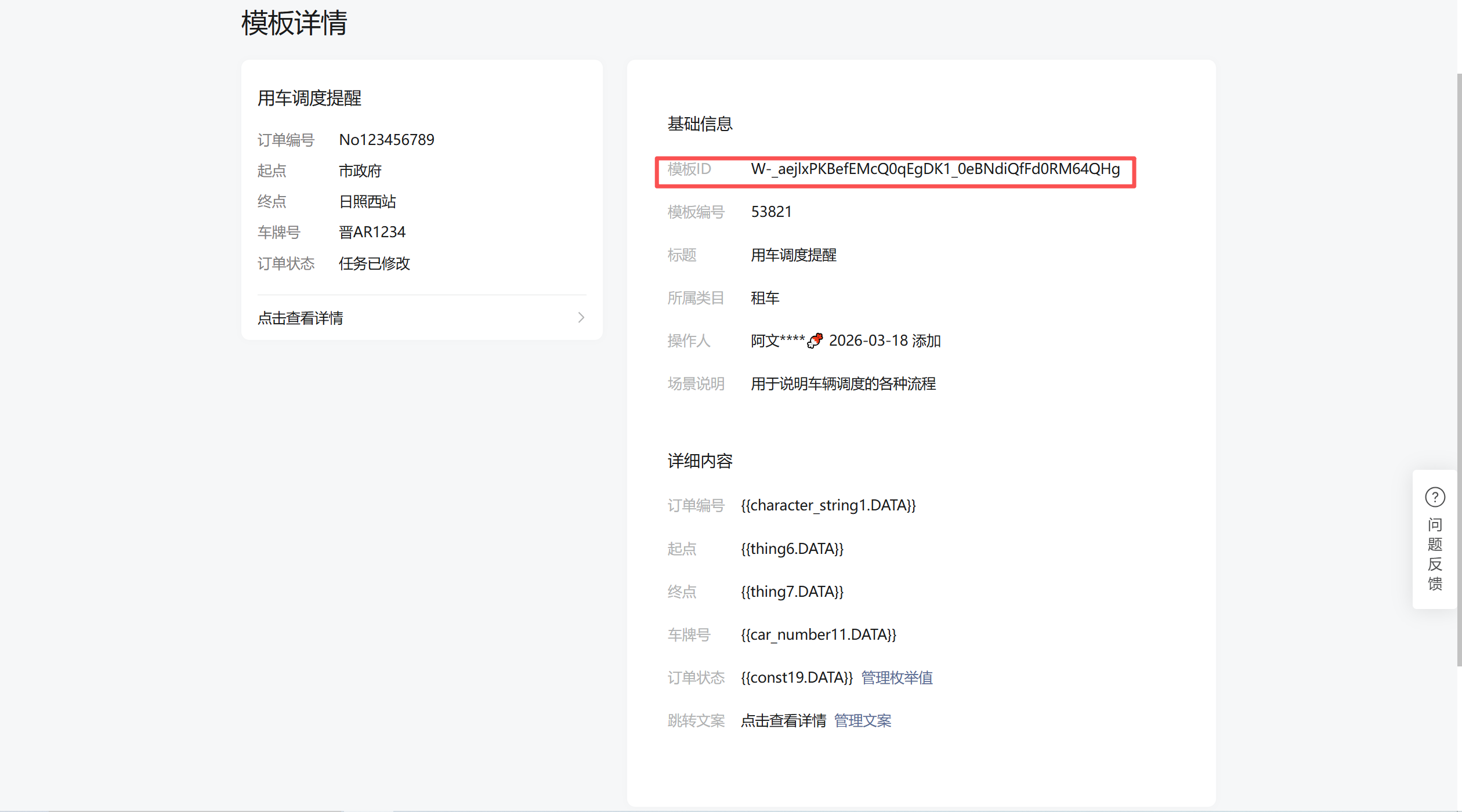
Task: Click the 问题反馈 side button
Action: (x=1435, y=554)
